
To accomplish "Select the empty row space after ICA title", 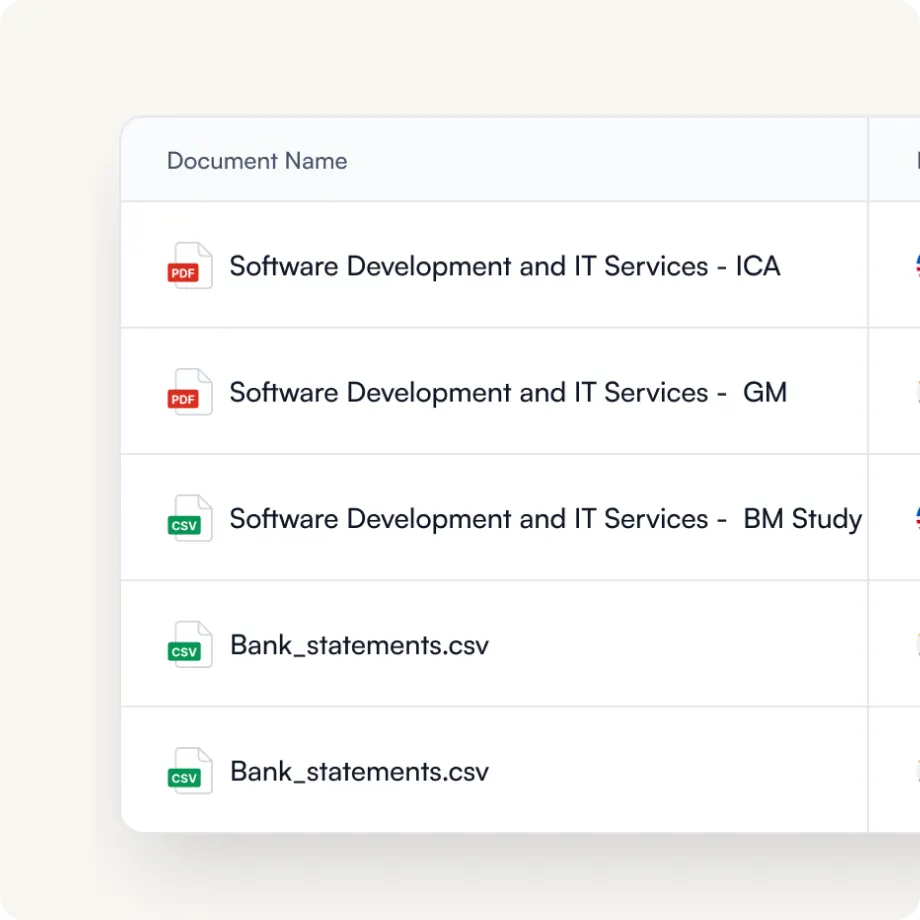I will click(x=825, y=266).
